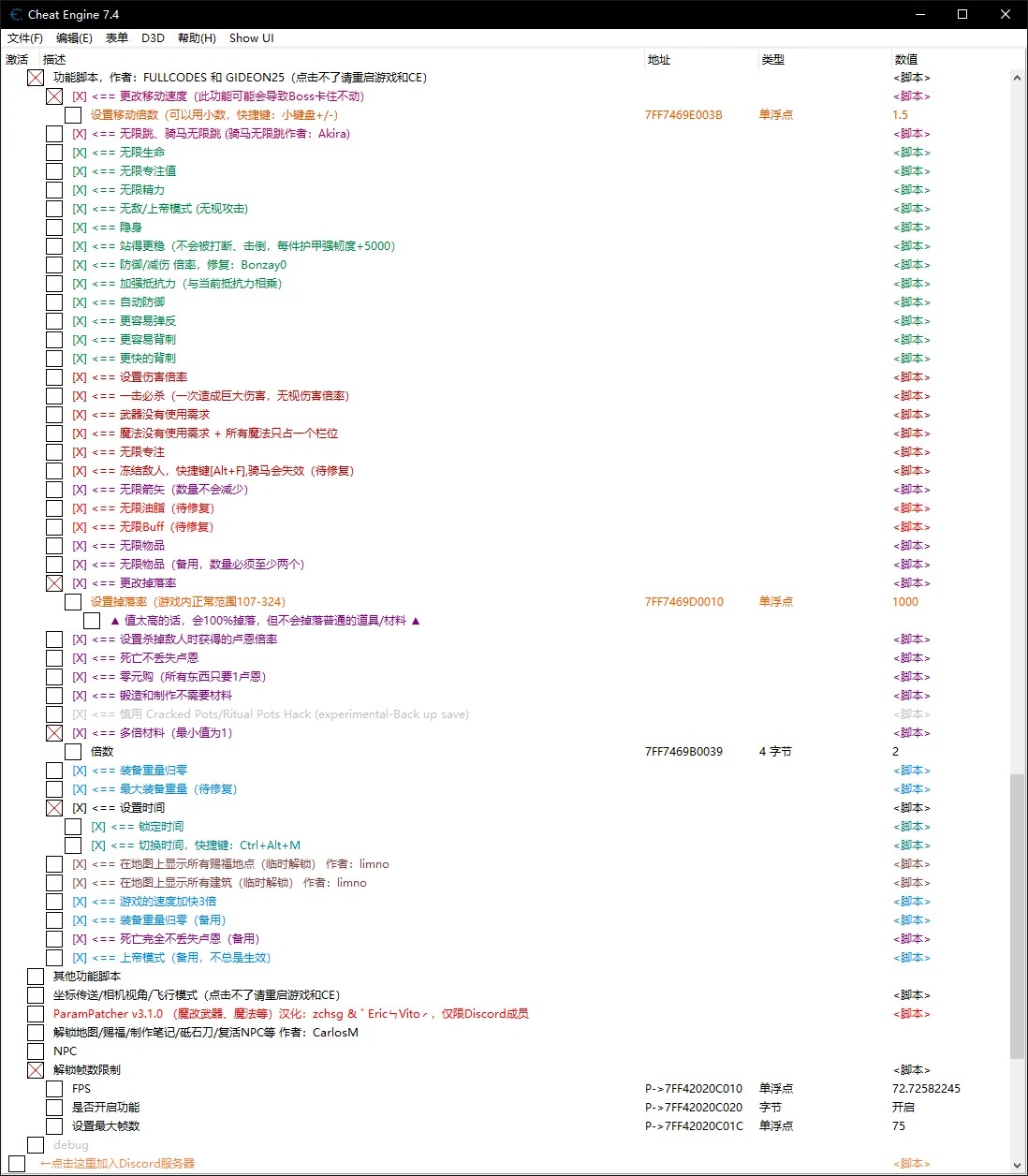Screen dimensions: 1028x1176
Task: Select the address 7FF7469E003B
Action: pos(683,115)
